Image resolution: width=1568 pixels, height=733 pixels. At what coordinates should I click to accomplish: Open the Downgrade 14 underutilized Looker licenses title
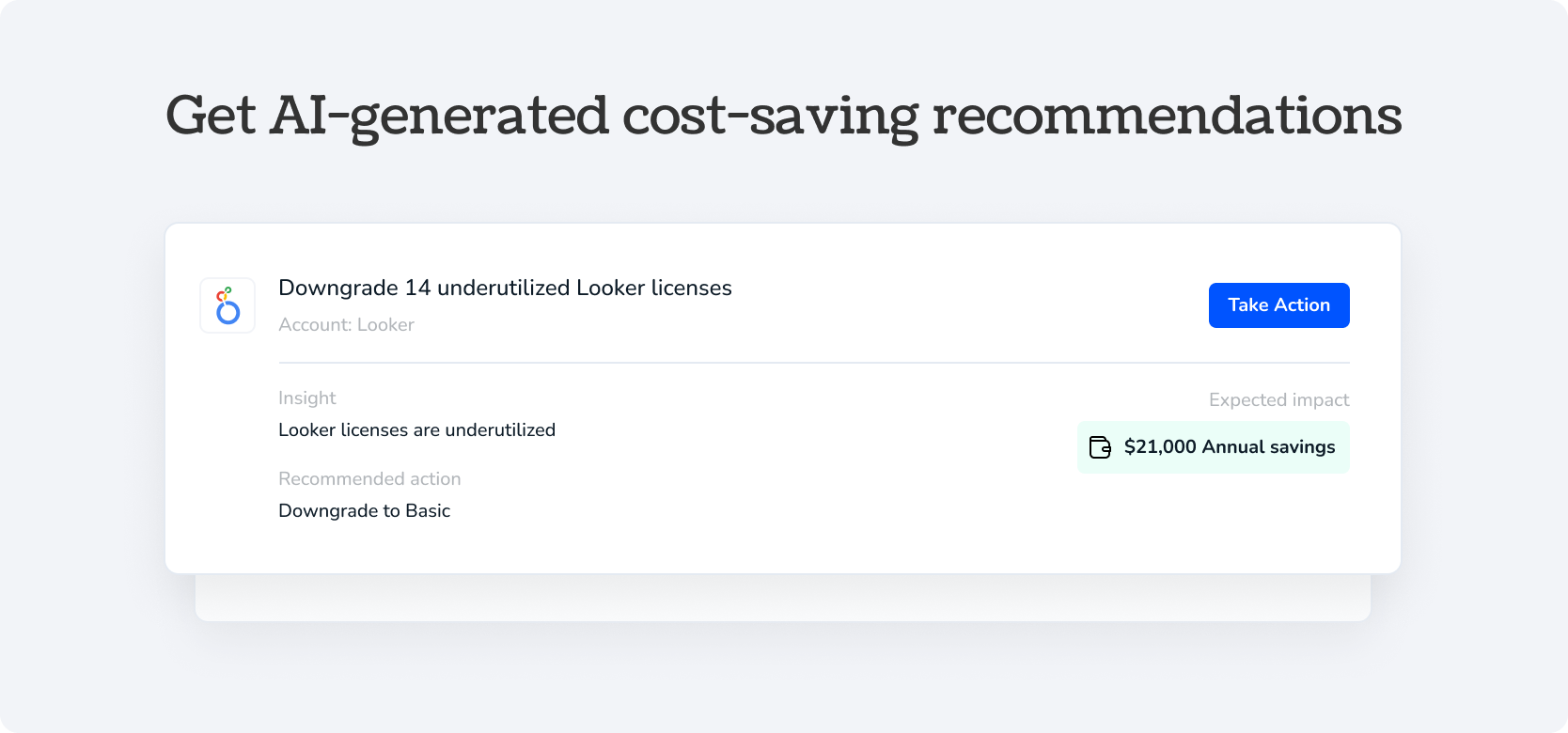tap(505, 289)
